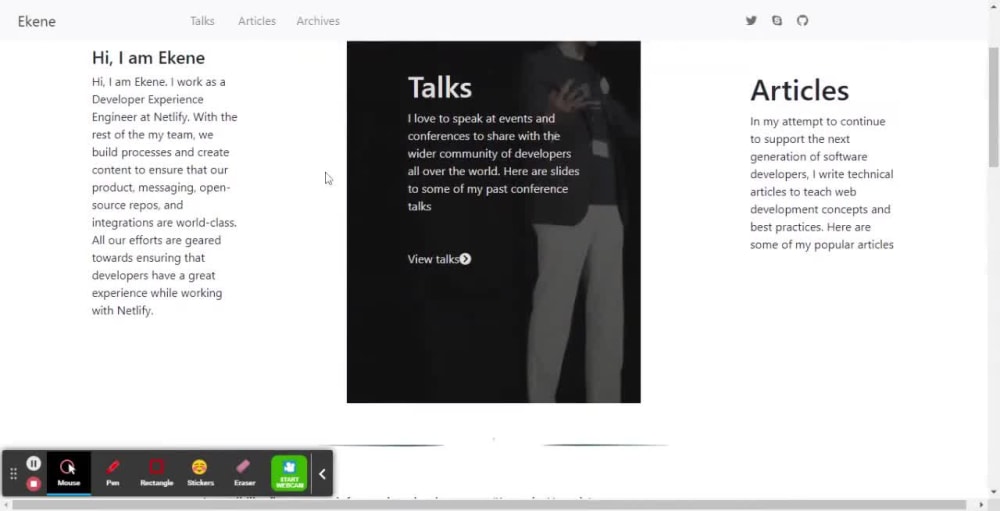Pause the screen recording
The height and width of the screenshot is (511, 1000).
click(34, 464)
